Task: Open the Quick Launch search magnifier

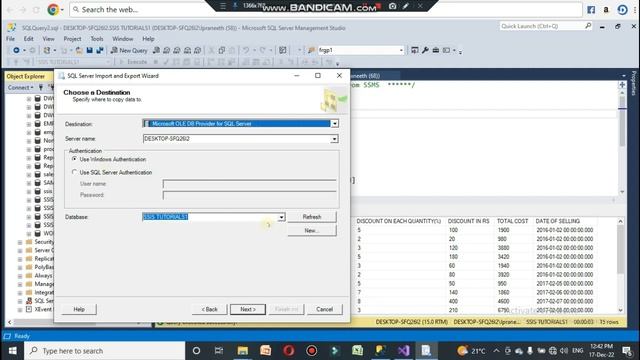Action: tap(588, 26)
